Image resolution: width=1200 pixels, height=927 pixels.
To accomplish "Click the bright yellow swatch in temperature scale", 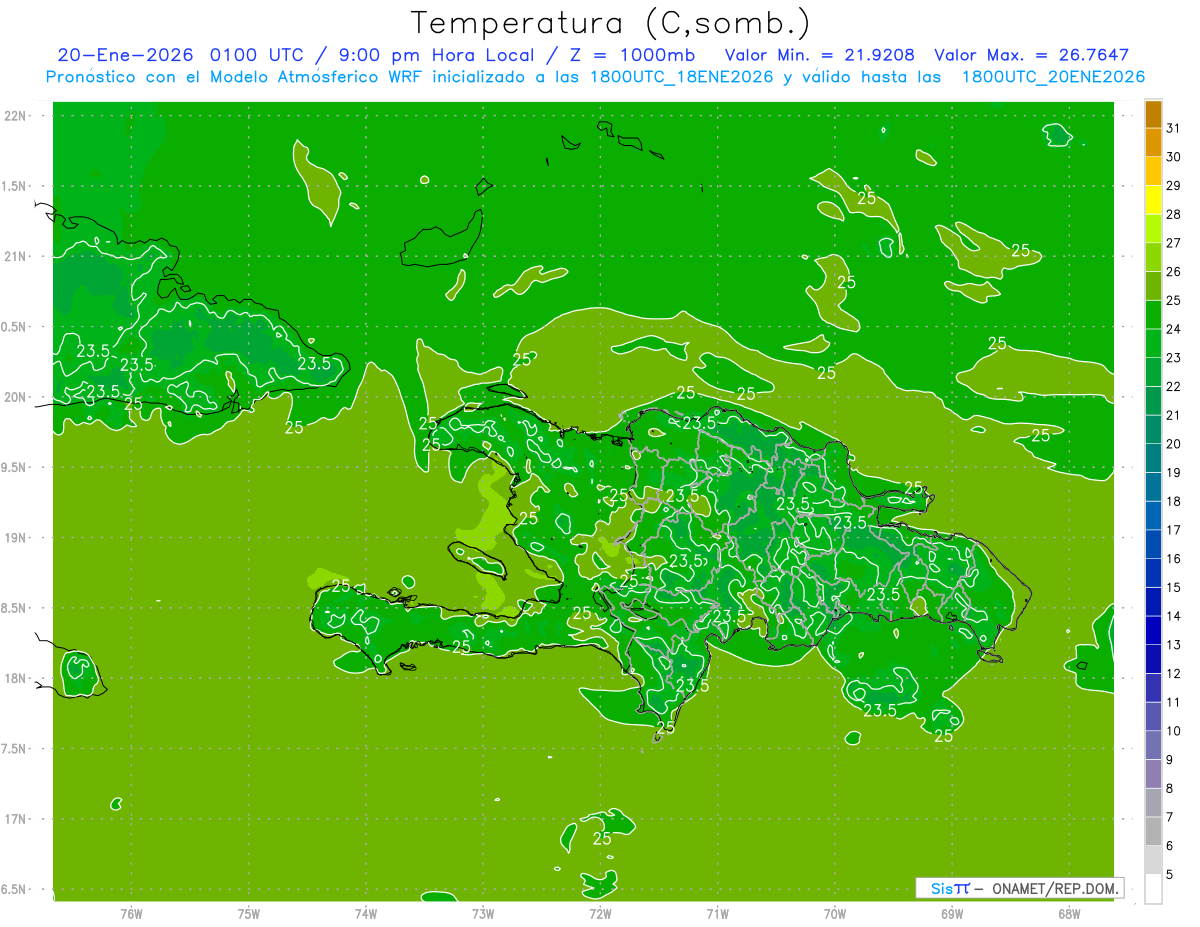I will coord(1153,199).
